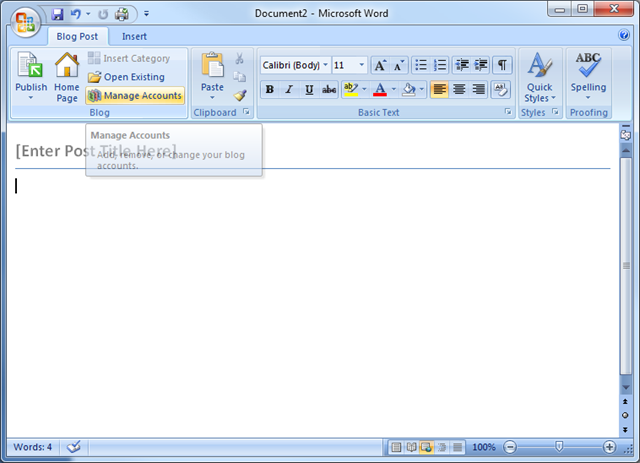Undo last action in Quick Access toolbar
Screen dimensions: 640x463
click(75, 14)
